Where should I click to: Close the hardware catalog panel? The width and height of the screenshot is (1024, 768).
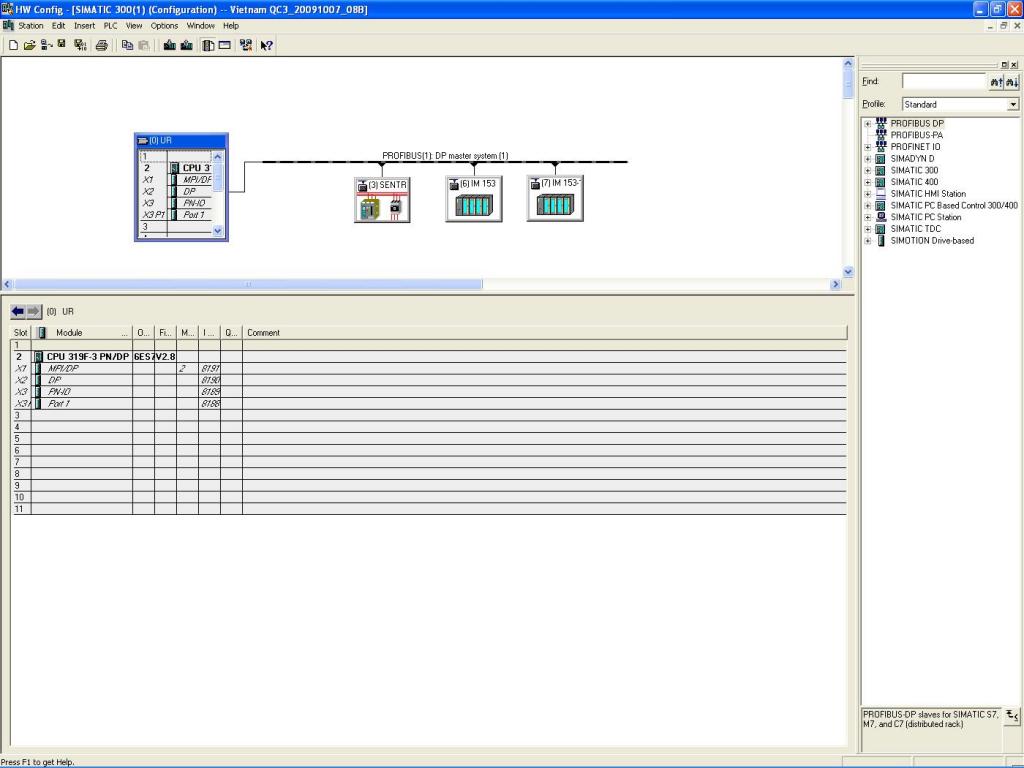coord(1014,65)
